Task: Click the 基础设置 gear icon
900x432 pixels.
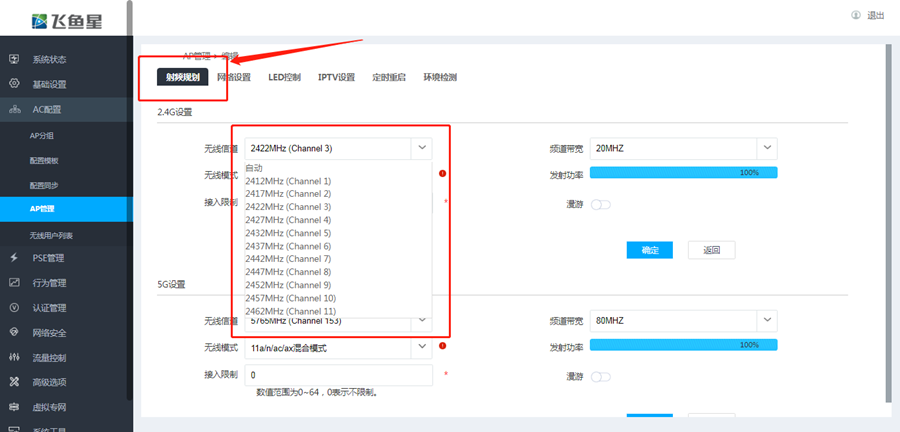Action: pyautogui.click(x=14, y=84)
